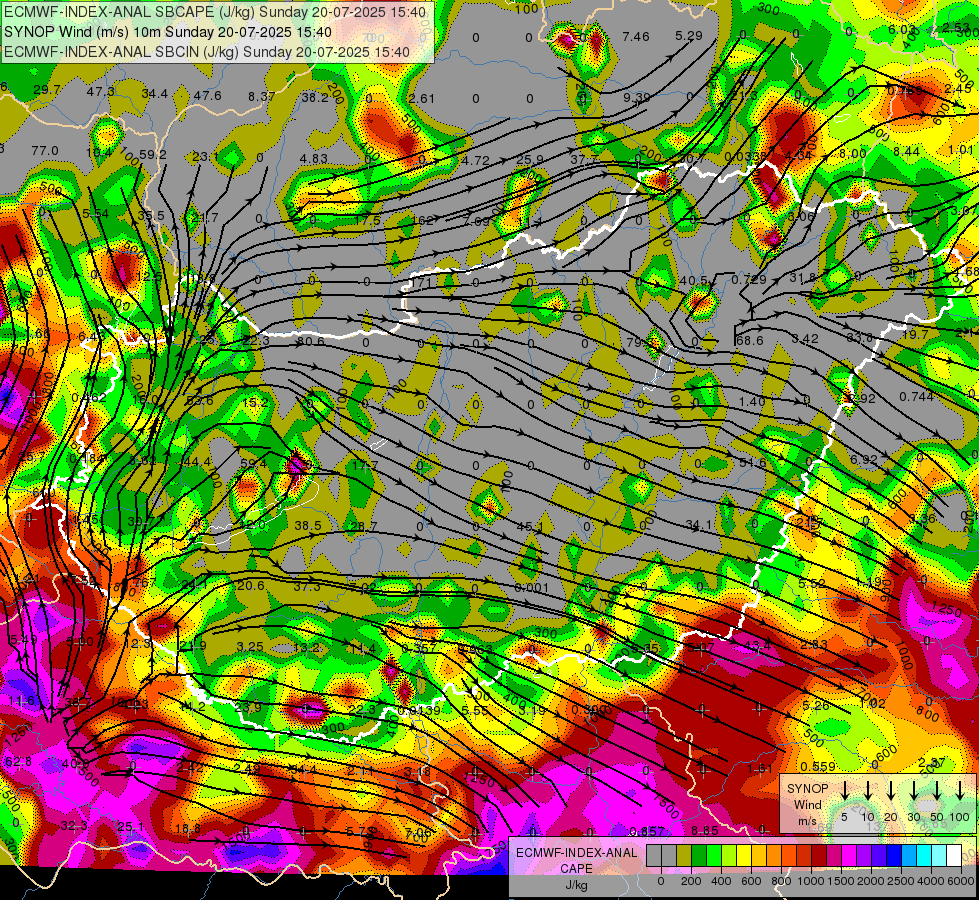Click the 1.40 value on the map
The width and height of the screenshot is (979, 900).
click(x=751, y=401)
